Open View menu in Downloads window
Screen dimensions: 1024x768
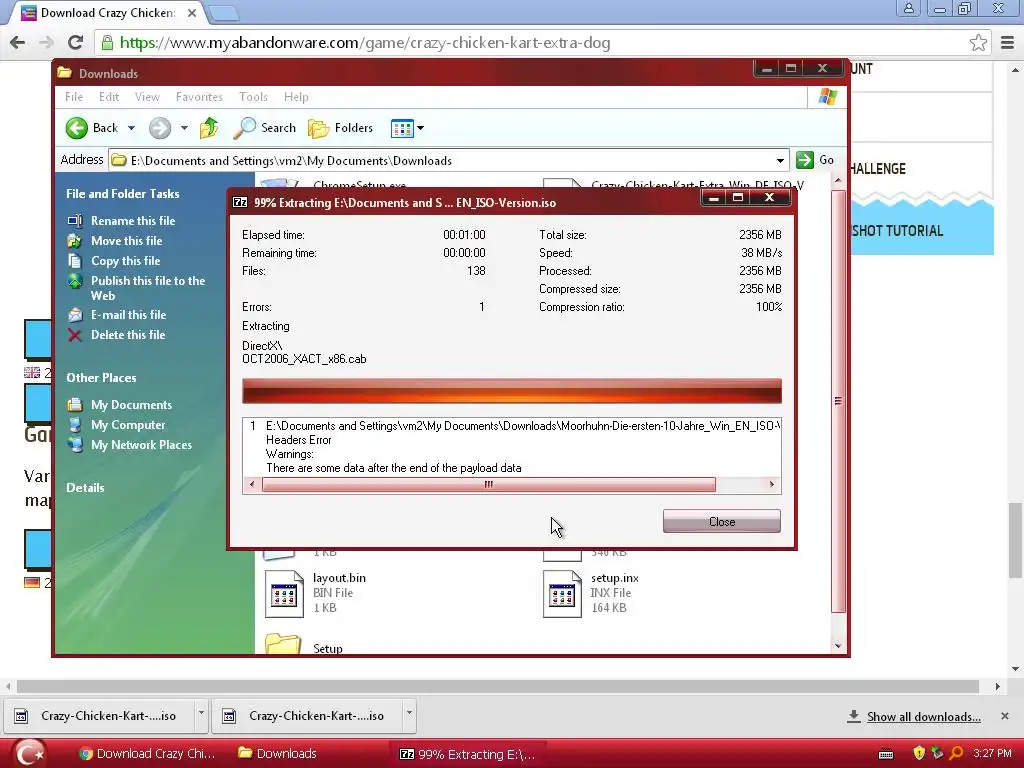(x=147, y=97)
